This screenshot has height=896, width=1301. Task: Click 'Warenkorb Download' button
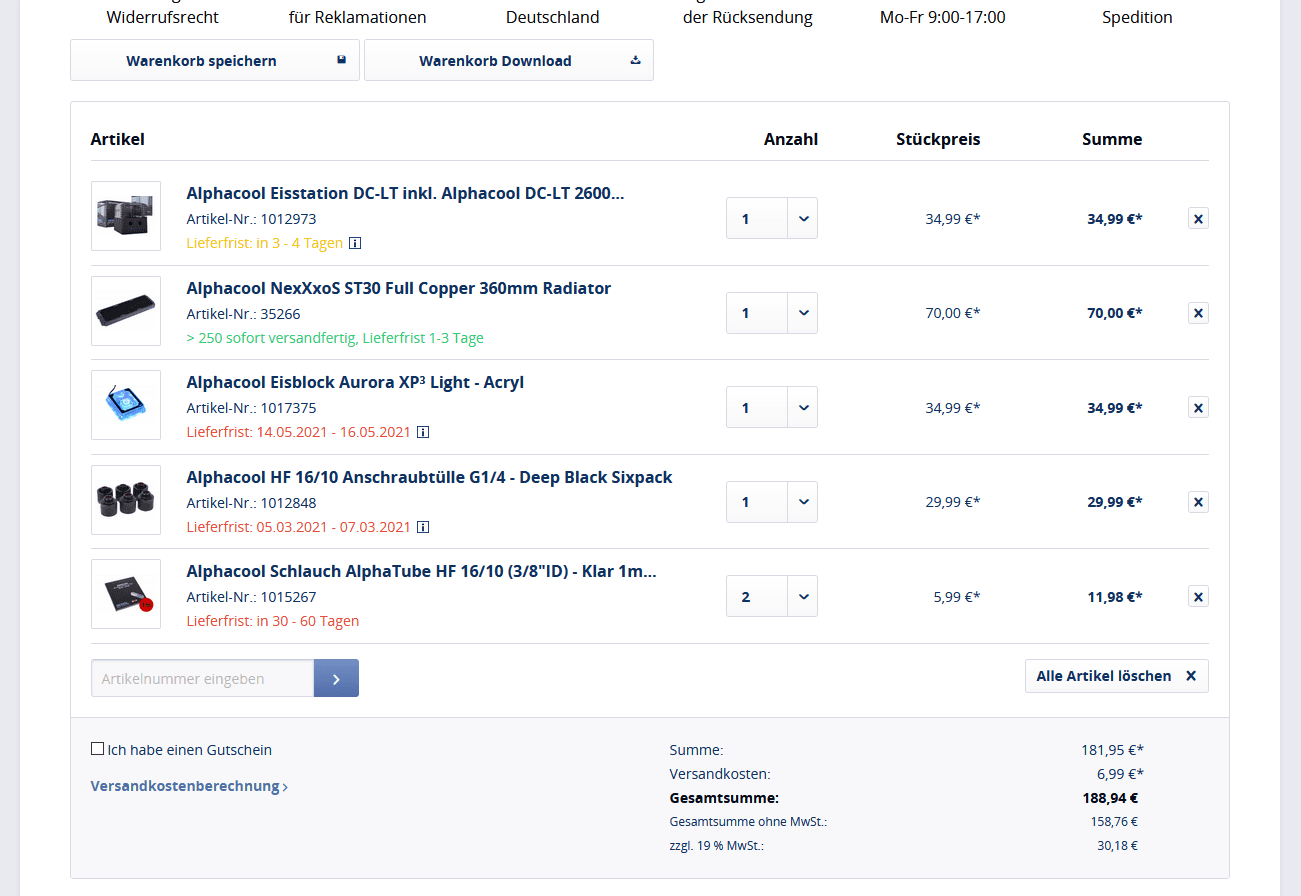pos(508,61)
